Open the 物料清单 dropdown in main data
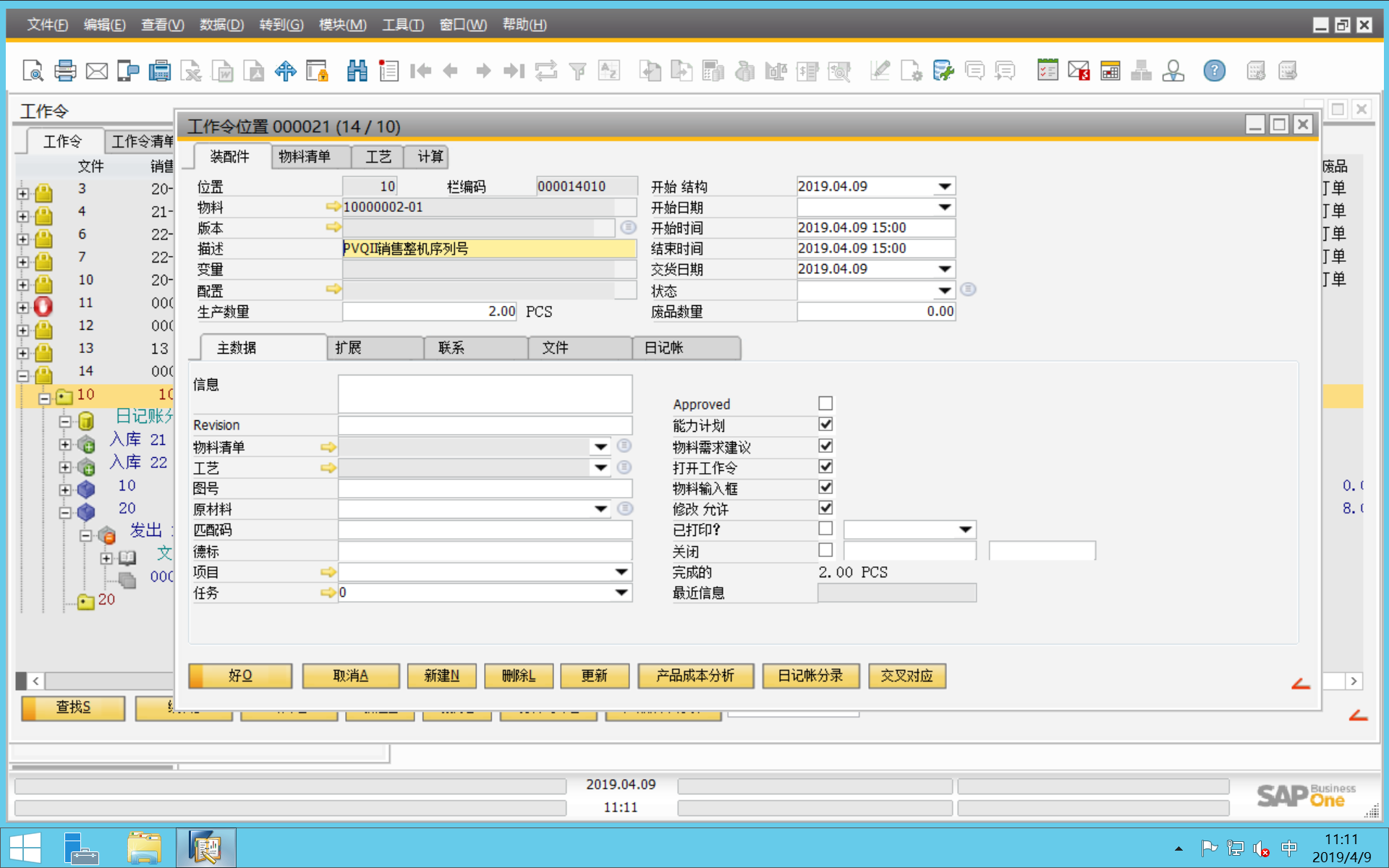Viewport: 1389px width, 868px height. tap(600, 447)
